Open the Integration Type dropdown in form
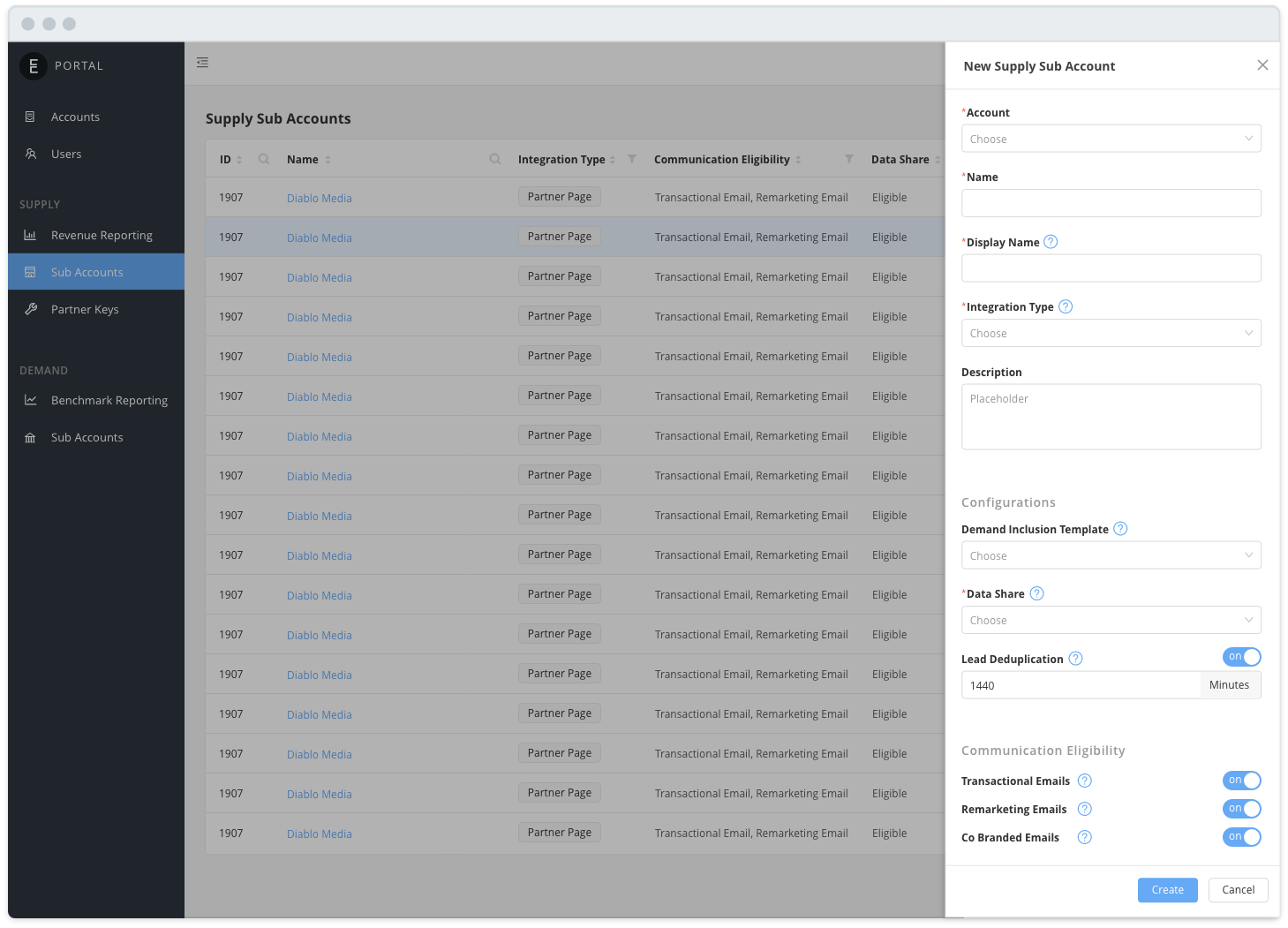 1111,333
